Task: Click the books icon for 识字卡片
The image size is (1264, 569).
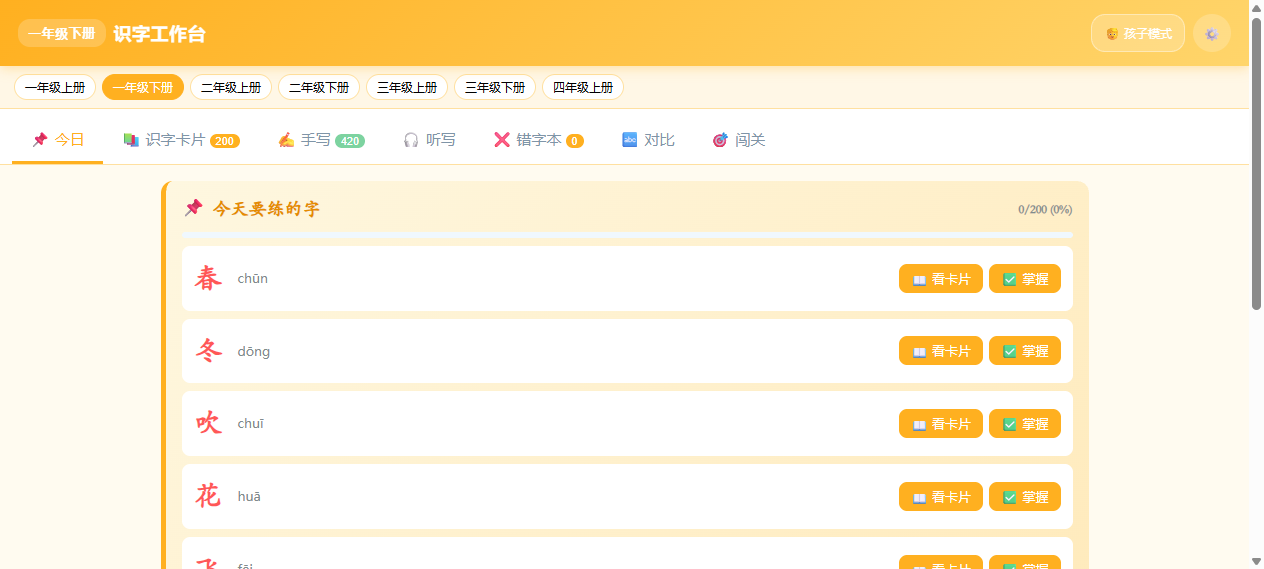Action: tap(131, 140)
